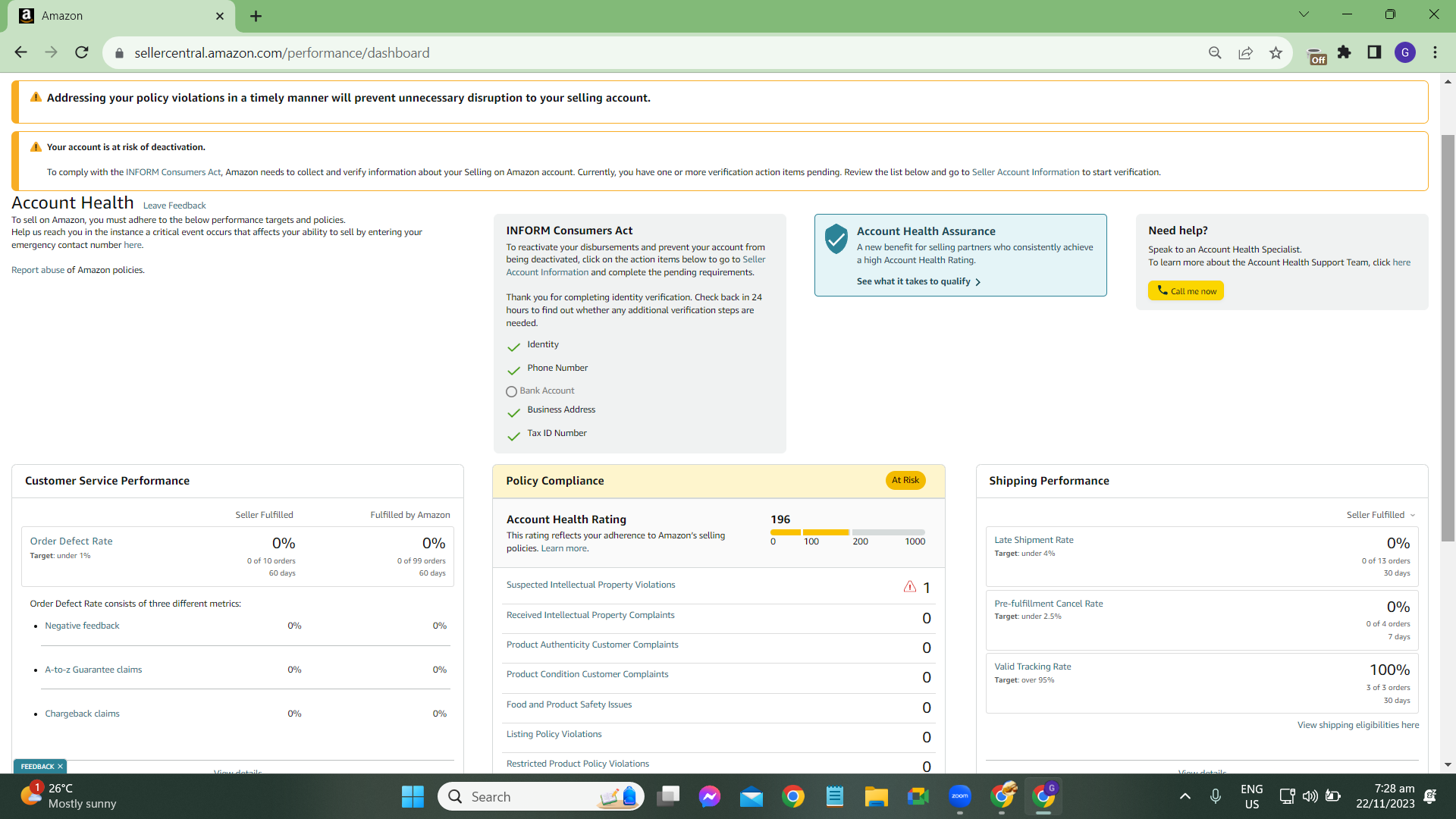Reload the Seller Central page
Viewport: 1456px width, 819px height.
[82, 52]
